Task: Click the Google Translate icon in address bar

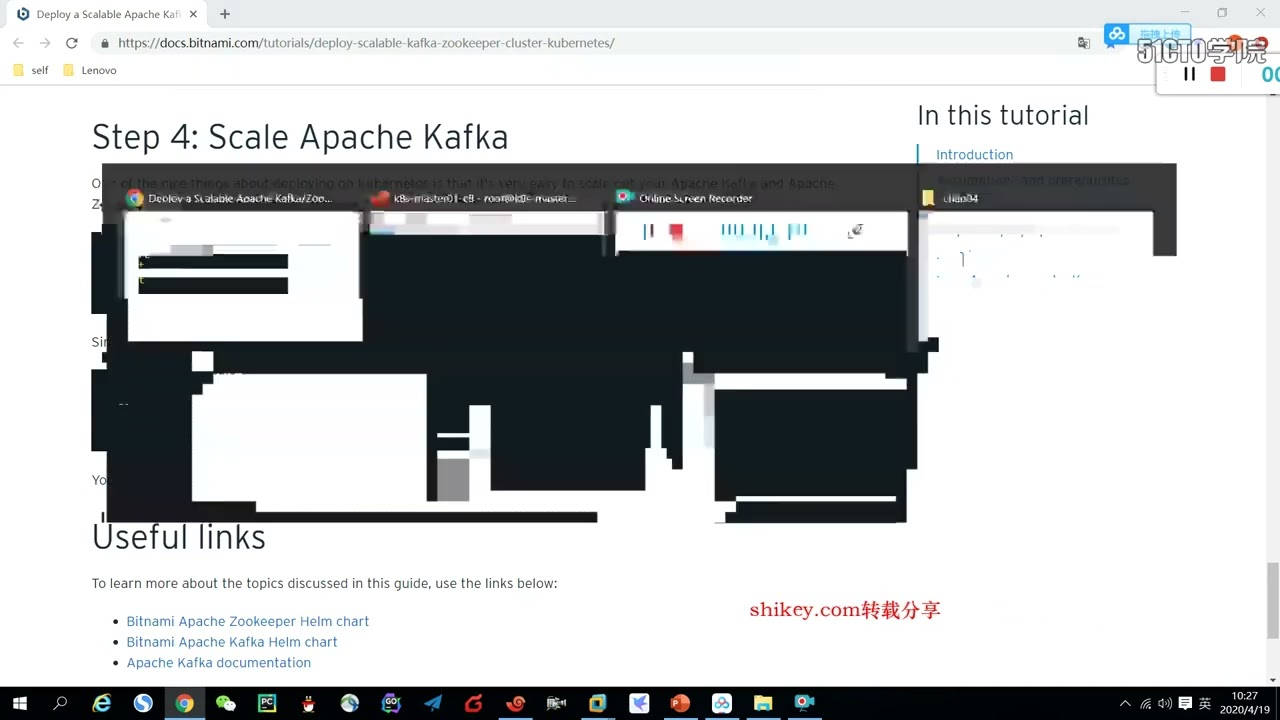Action: coord(1083,43)
